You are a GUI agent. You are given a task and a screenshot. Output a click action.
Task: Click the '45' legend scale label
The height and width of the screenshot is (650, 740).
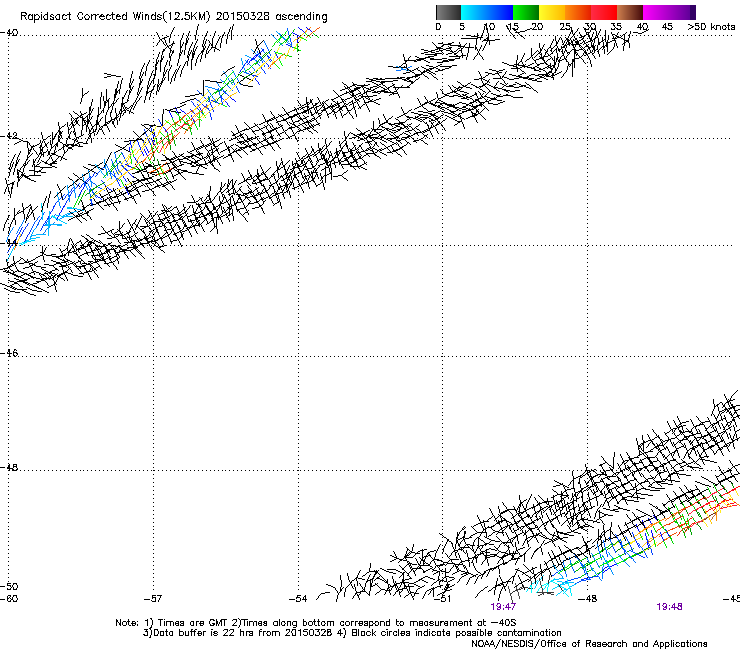667,27
